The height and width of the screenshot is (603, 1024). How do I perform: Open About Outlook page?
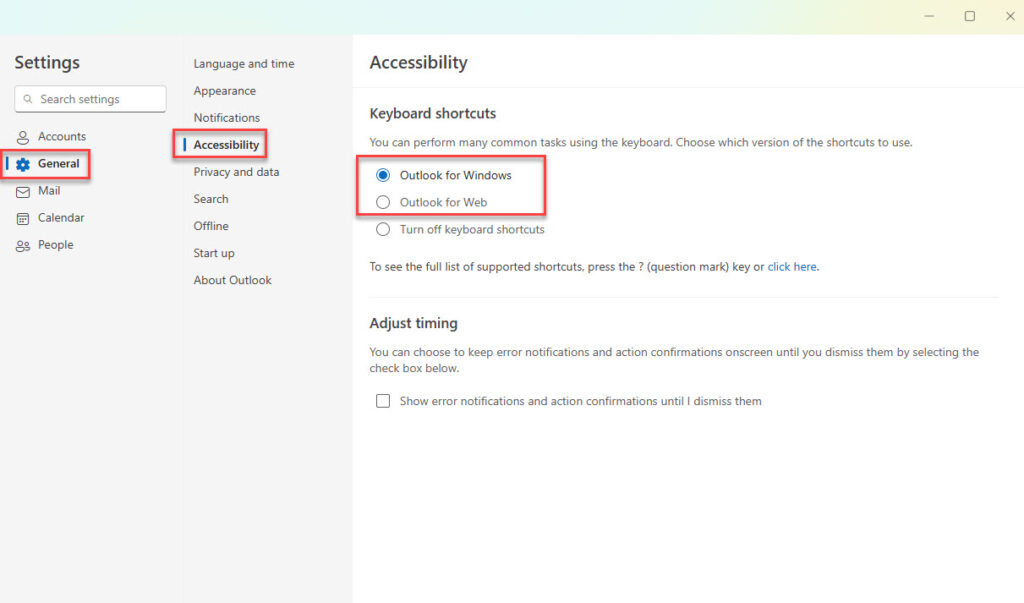click(232, 280)
